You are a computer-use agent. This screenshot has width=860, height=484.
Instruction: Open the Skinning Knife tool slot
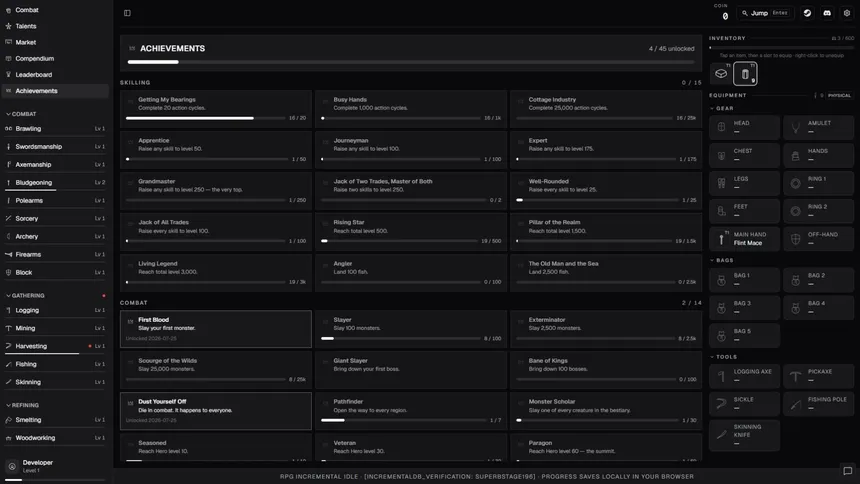click(744, 435)
